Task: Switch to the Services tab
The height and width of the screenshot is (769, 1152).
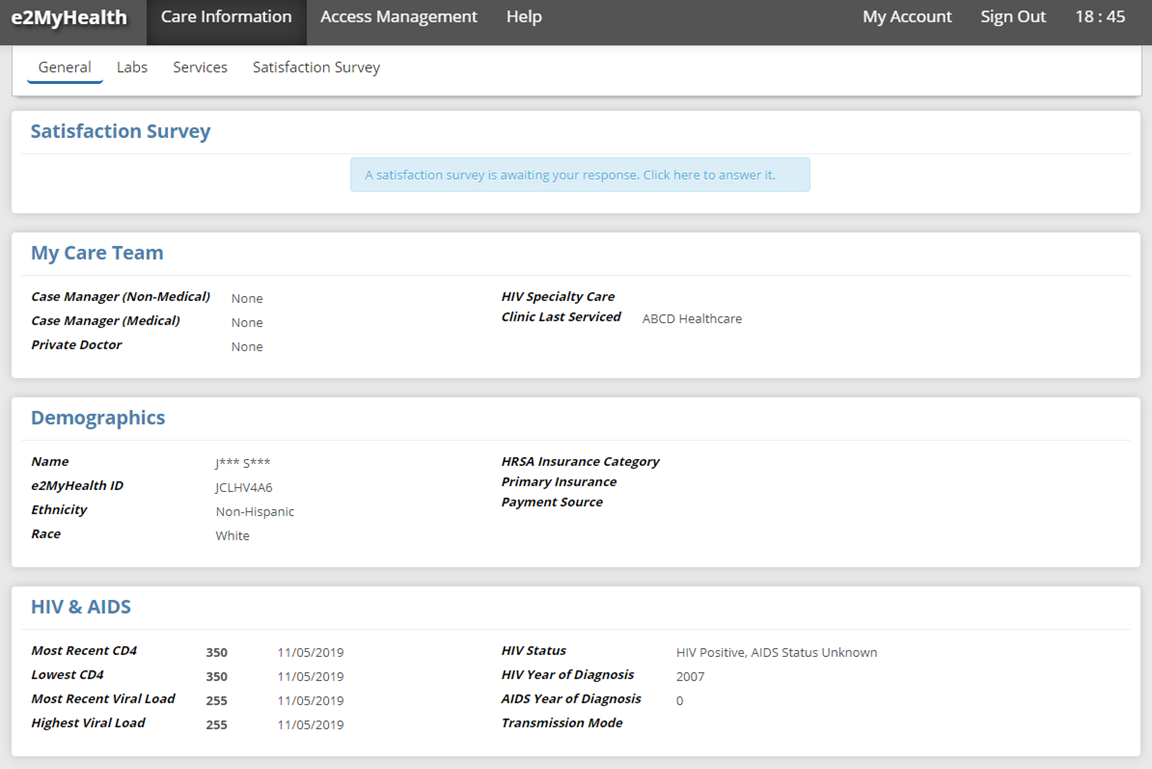Action: (x=200, y=67)
